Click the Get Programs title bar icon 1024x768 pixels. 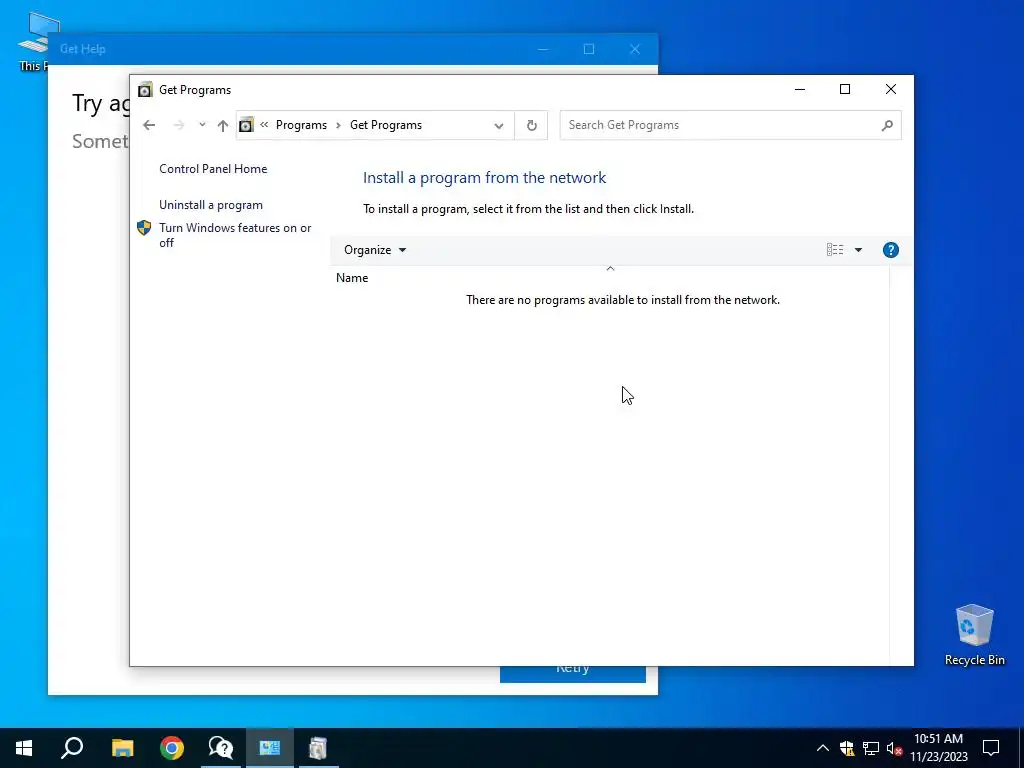(x=145, y=89)
